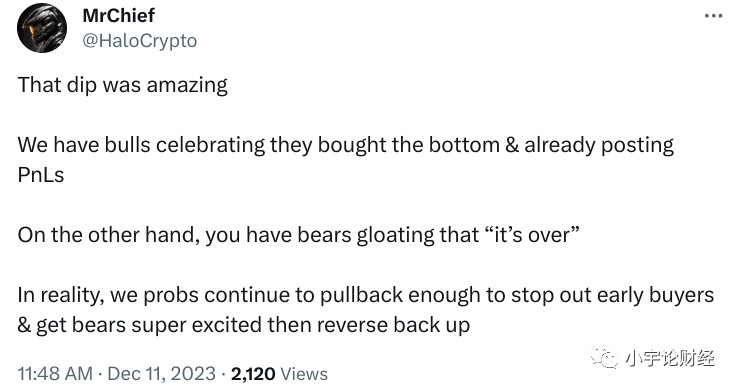Viewport: 738px width, 390px height.
Task: Click the Dec 11, 2023 date
Action: 161,374
